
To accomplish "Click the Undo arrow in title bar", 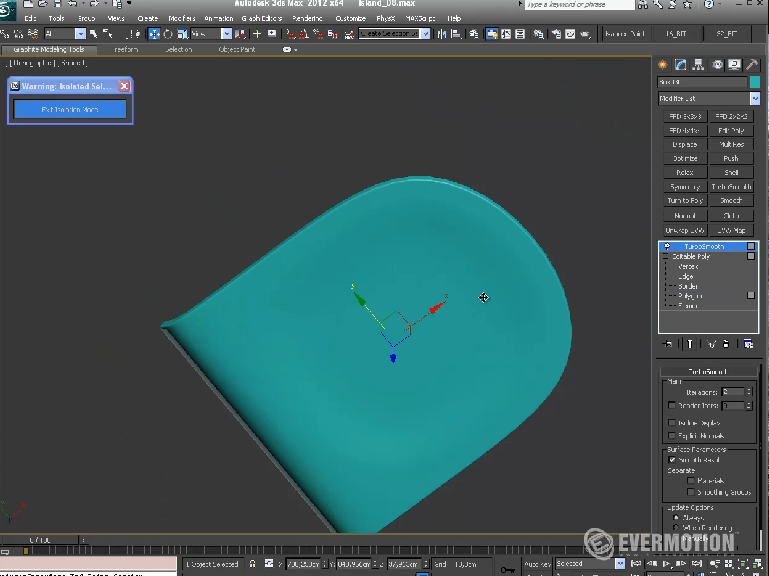I will tap(73, 4).
